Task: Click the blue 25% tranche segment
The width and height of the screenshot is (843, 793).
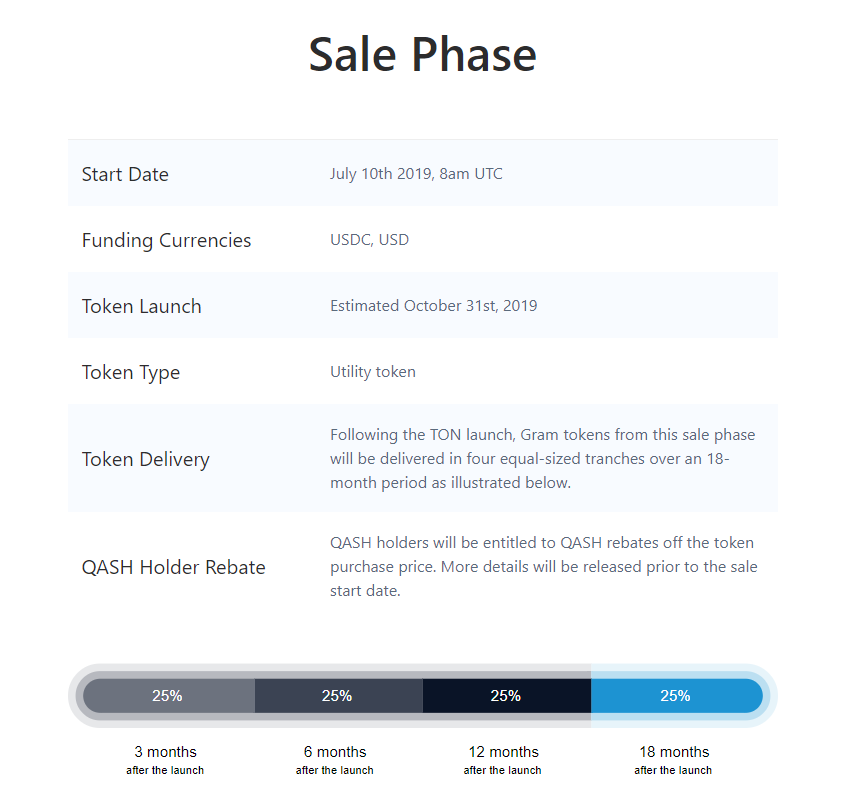Action: [x=677, y=696]
